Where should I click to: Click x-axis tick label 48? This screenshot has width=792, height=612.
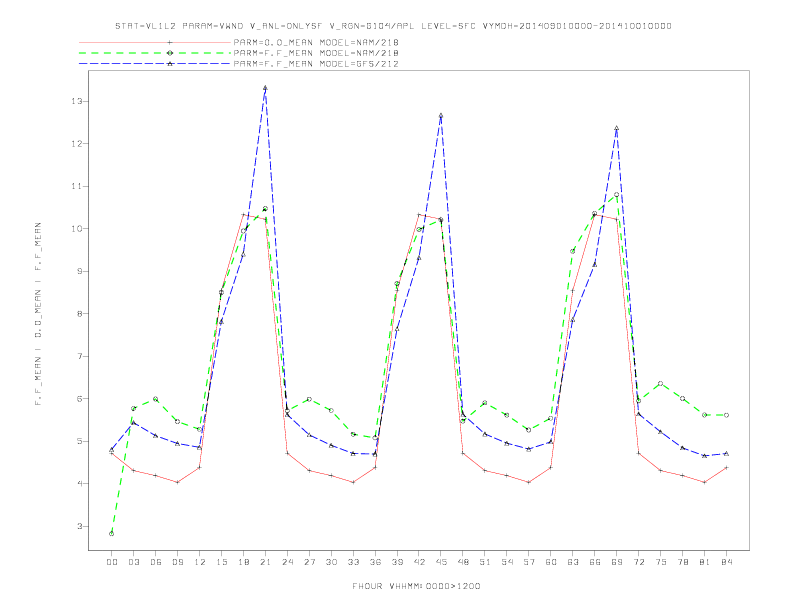click(x=463, y=562)
